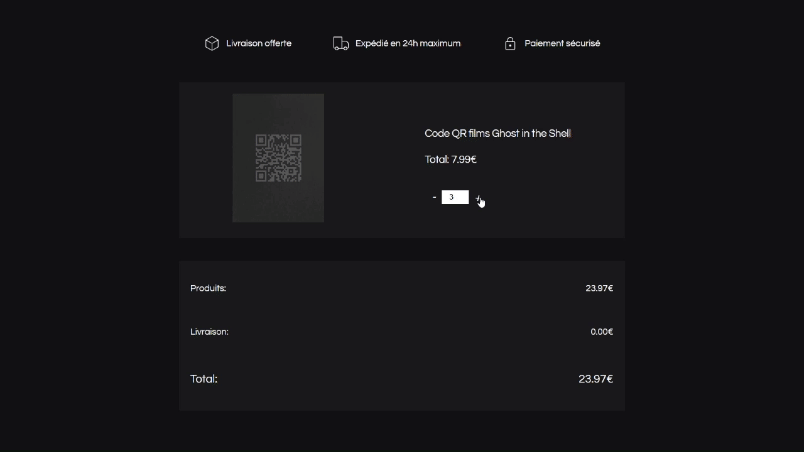Click the product price Total: 7.99€

pyautogui.click(x=450, y=159)
